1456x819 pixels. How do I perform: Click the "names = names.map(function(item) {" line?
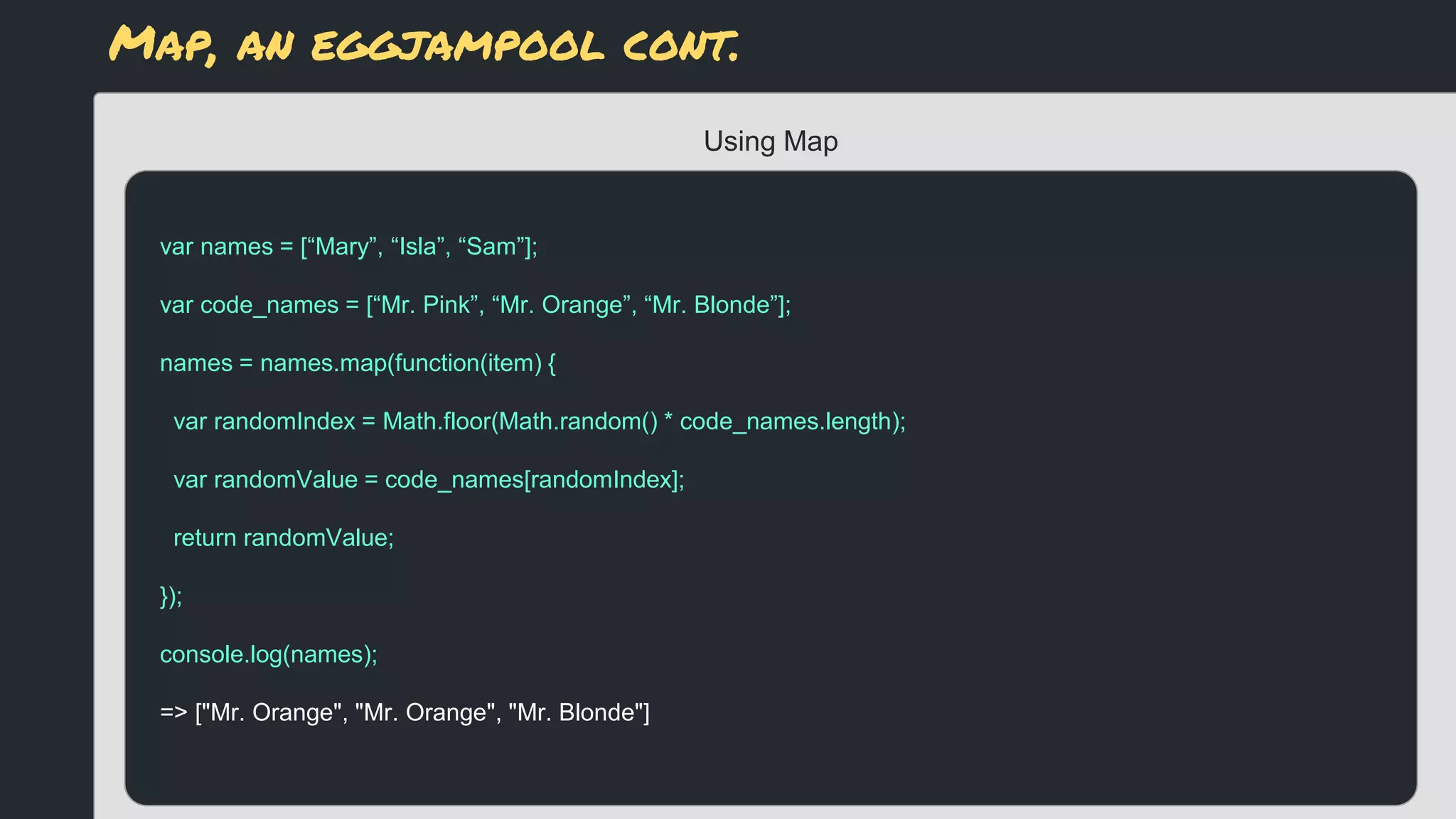click(358, 363)
